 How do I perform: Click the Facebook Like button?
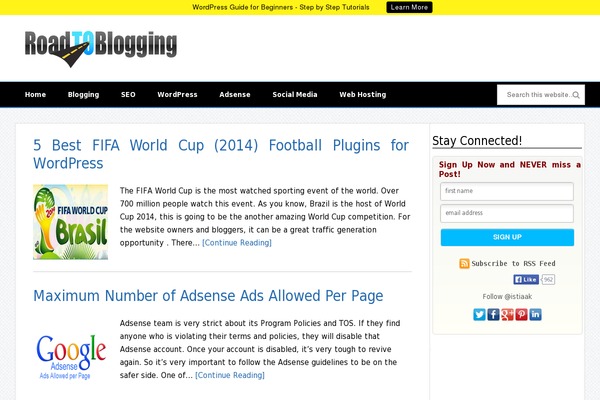pos(526,279)
